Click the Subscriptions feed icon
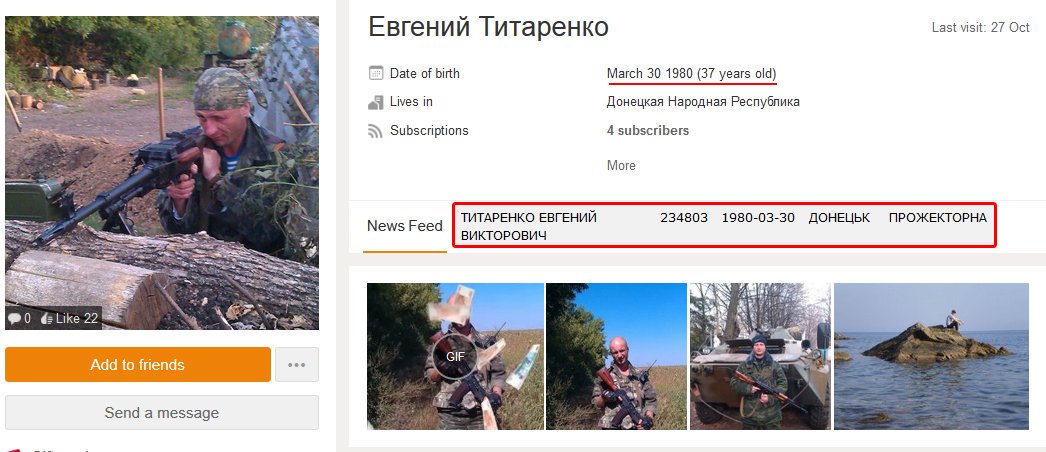1046x452 pixels. (376, 131)
